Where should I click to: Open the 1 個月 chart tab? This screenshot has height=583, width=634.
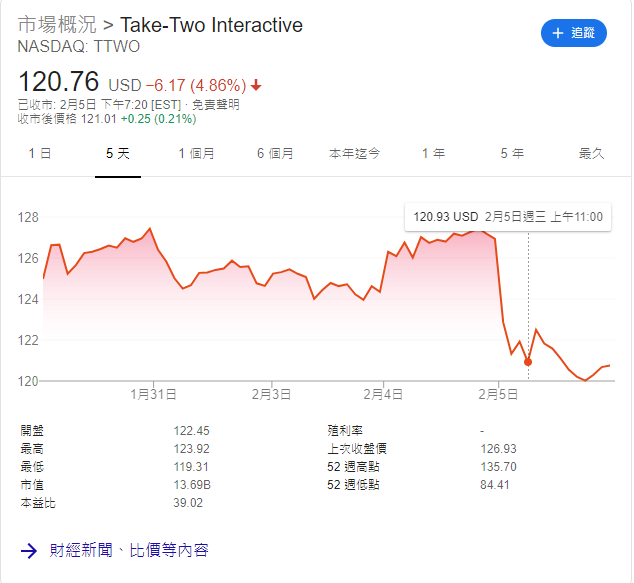click(x=196, y=153)
